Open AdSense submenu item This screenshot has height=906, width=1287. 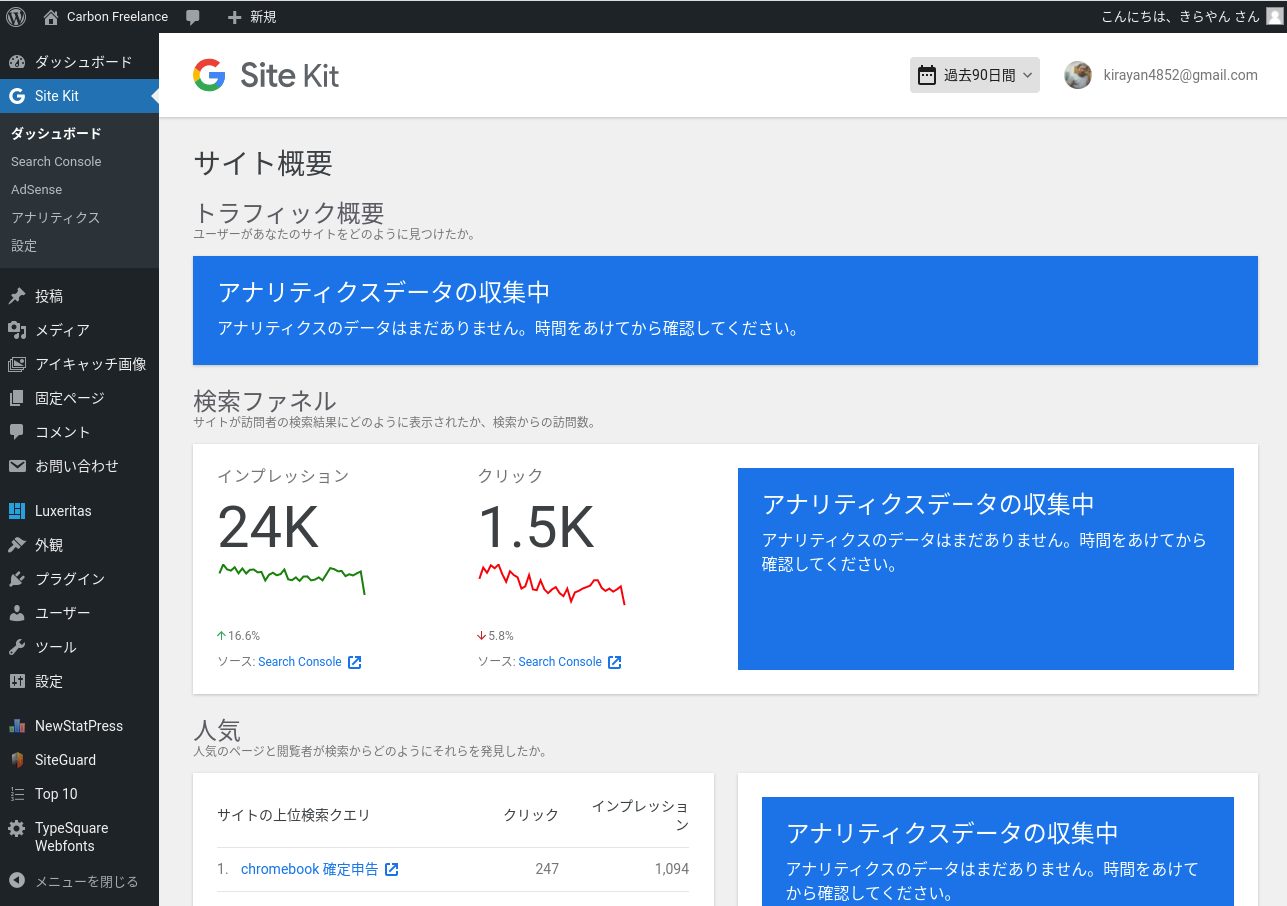click(37, 189)
